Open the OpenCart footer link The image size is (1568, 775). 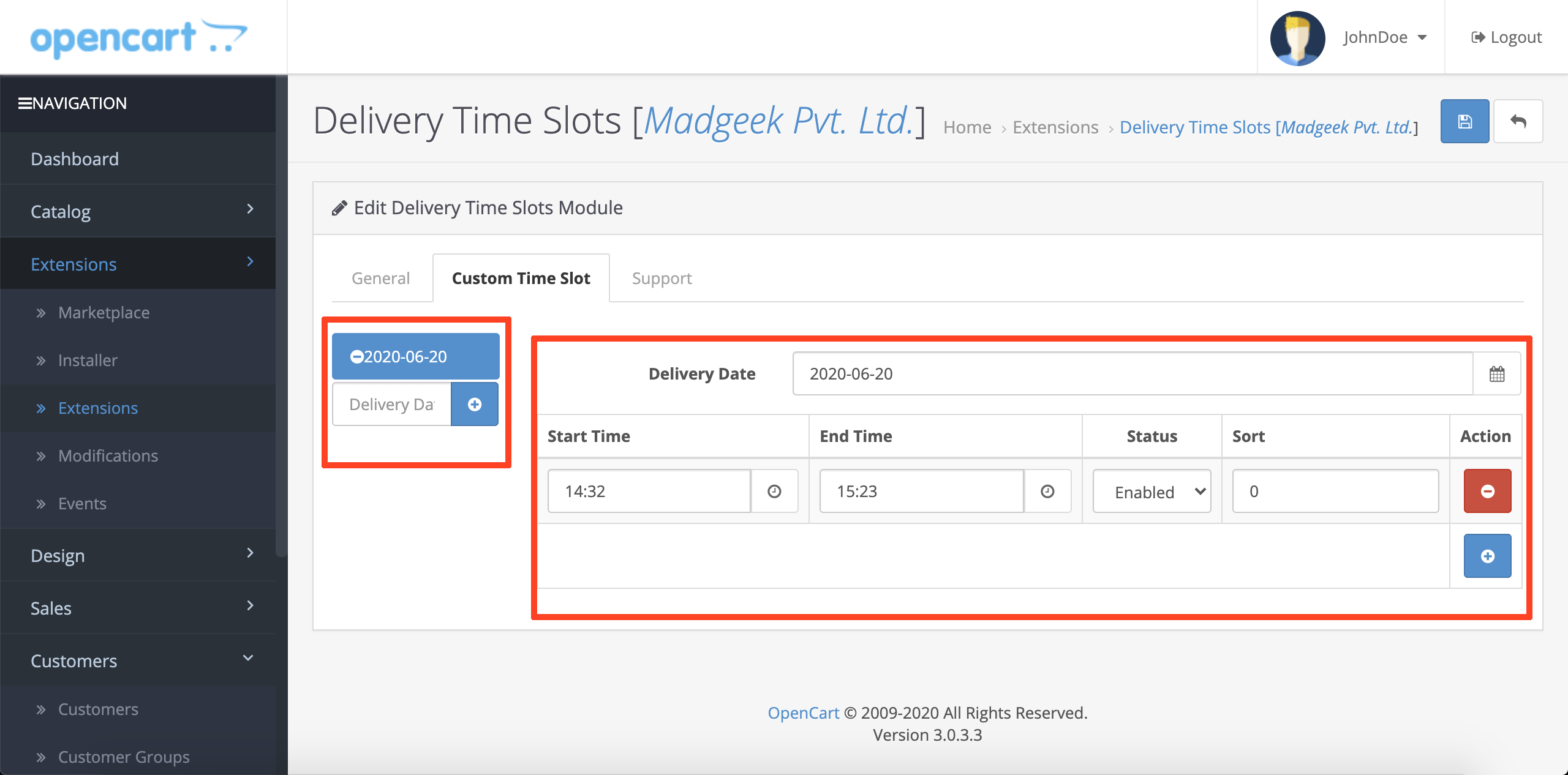803,713
